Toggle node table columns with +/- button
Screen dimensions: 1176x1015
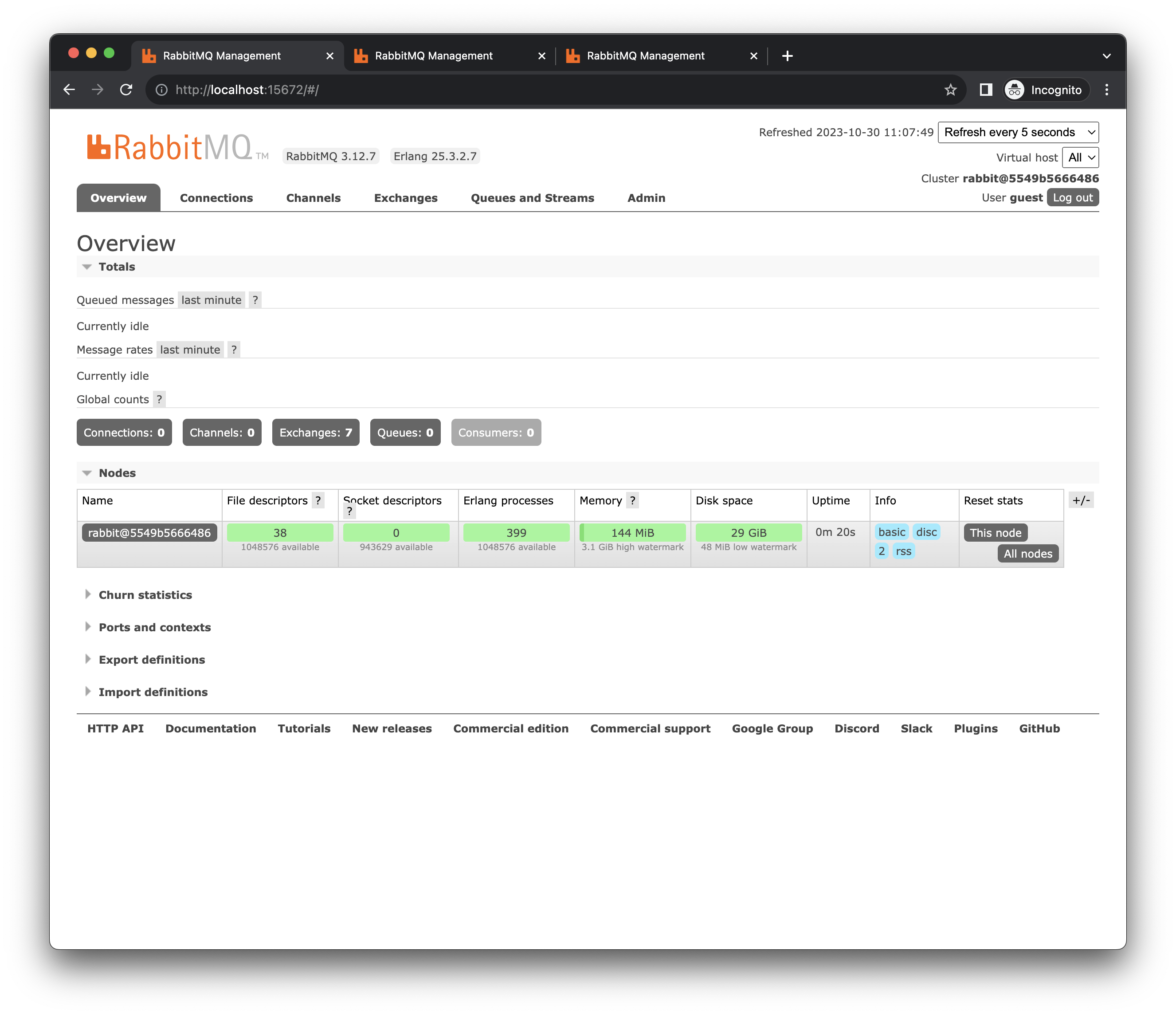coord(1081,500)
